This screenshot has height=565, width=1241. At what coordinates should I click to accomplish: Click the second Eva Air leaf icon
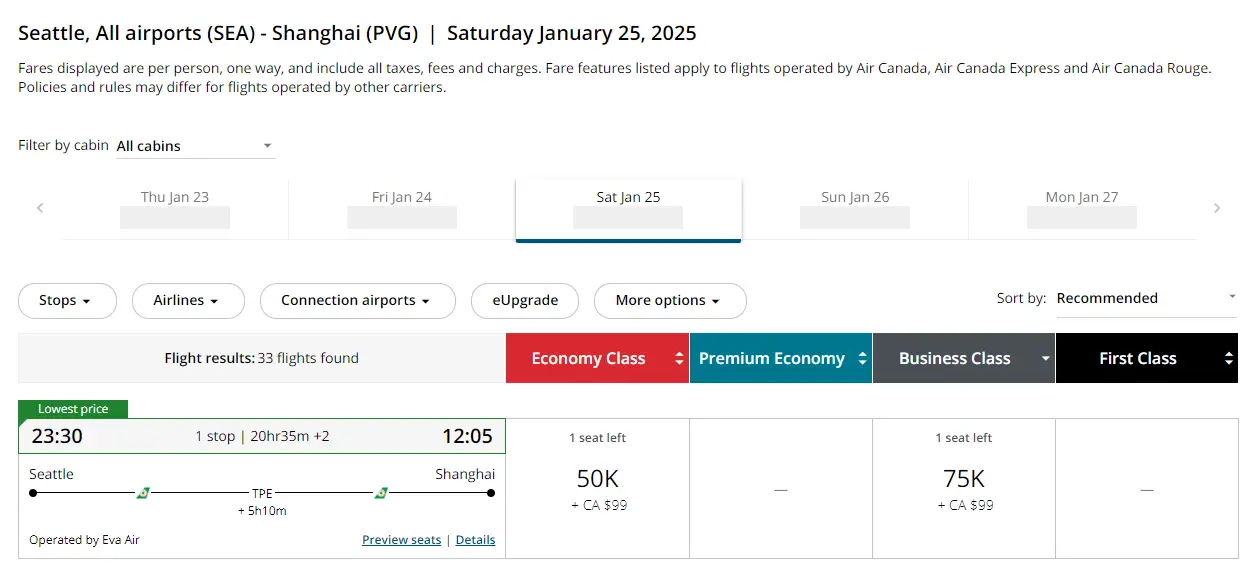tap(381, 493)
